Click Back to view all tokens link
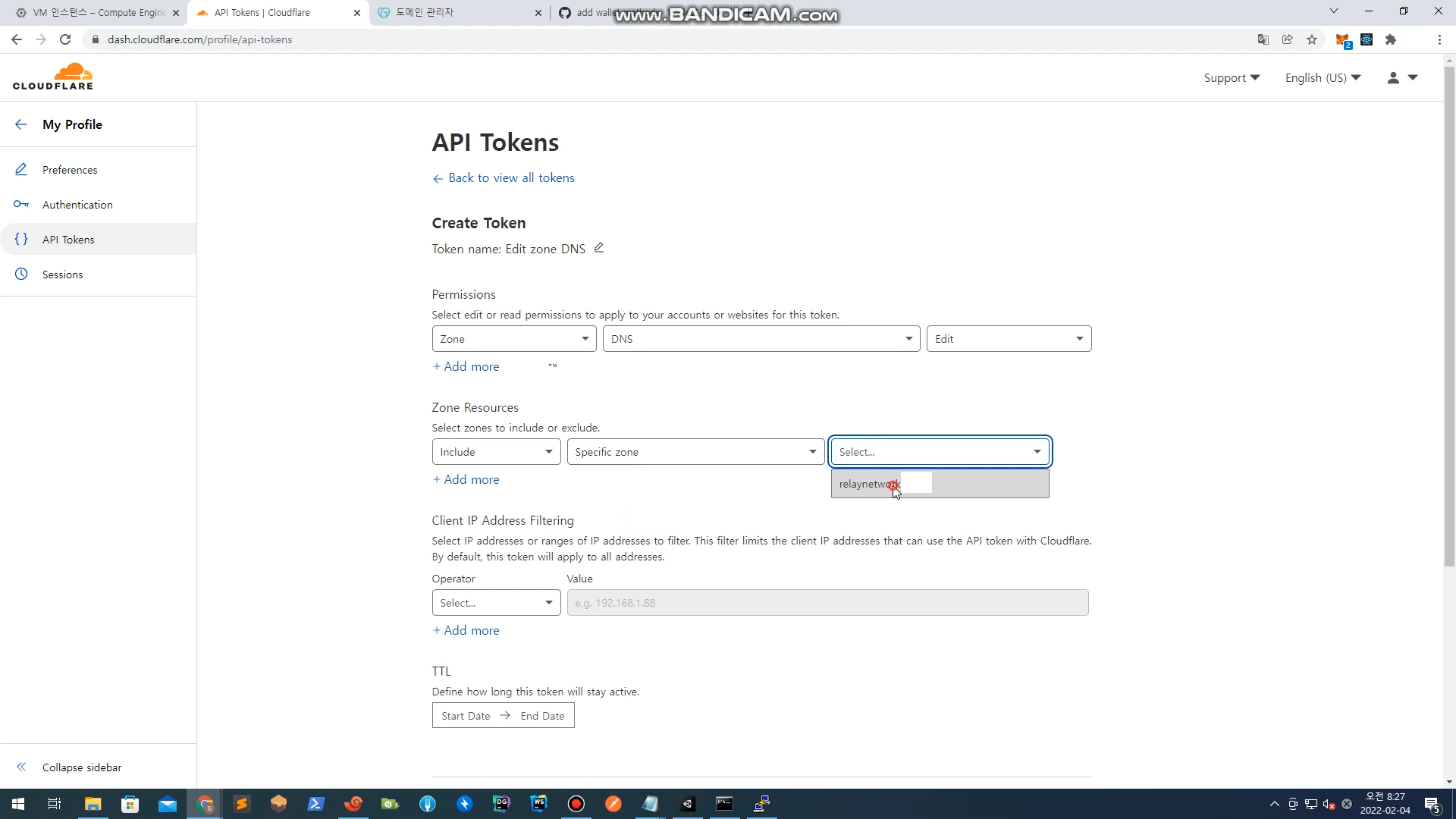Image resolution: width=1456 pixels, height=819 pixels. point(510,177)
